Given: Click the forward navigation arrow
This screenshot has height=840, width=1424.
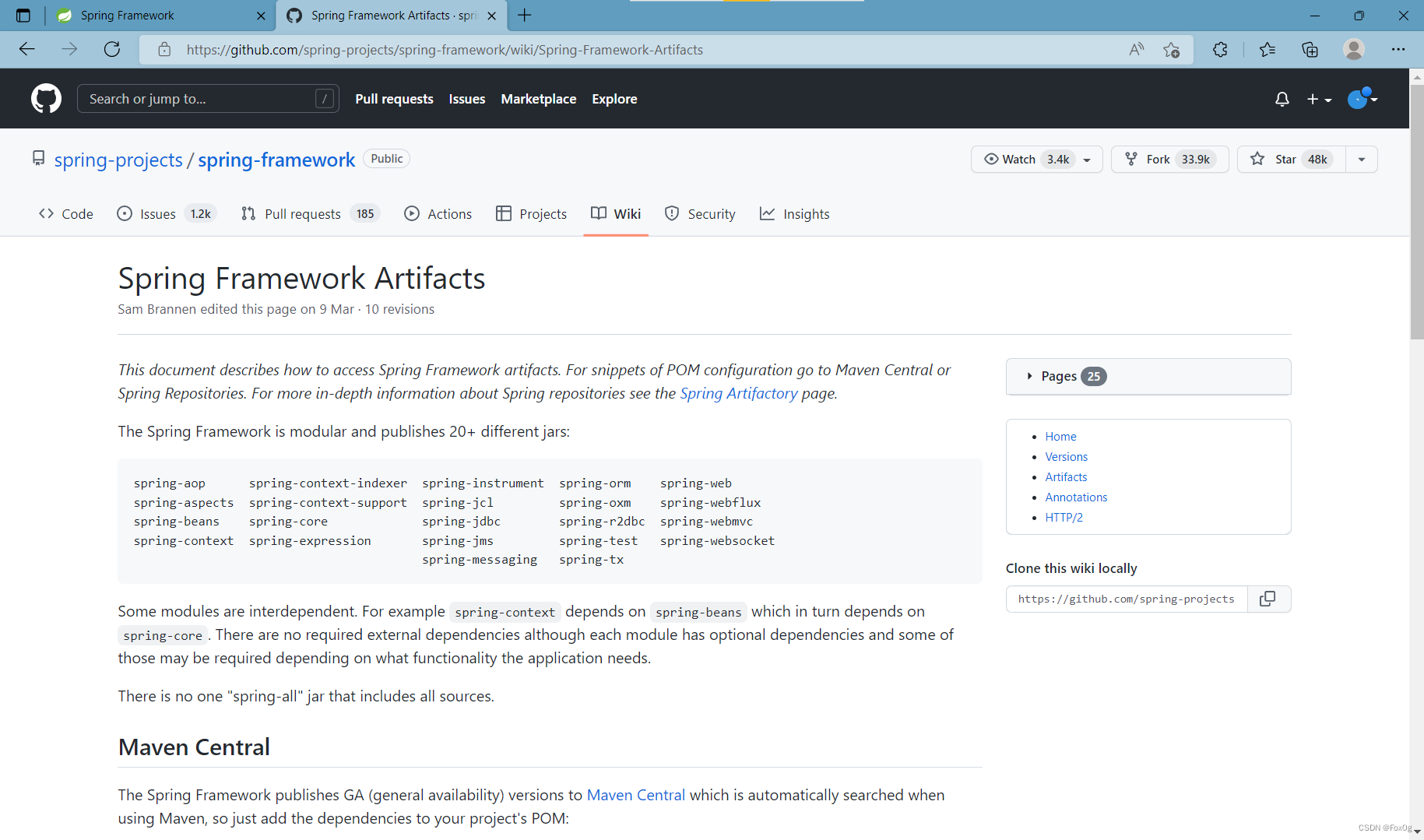Looking at the screenshot, I should 70,49.
